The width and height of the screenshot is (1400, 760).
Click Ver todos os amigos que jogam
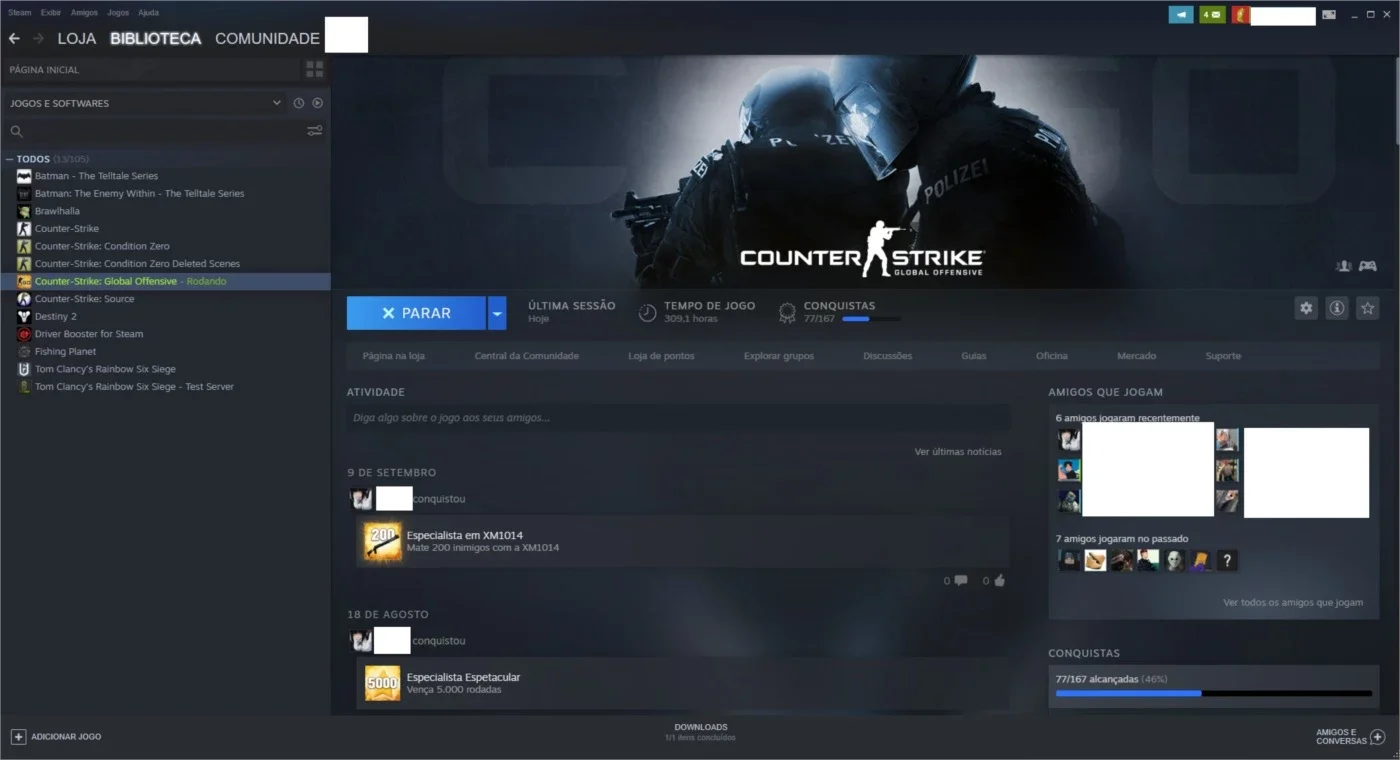click(1293, 603)
